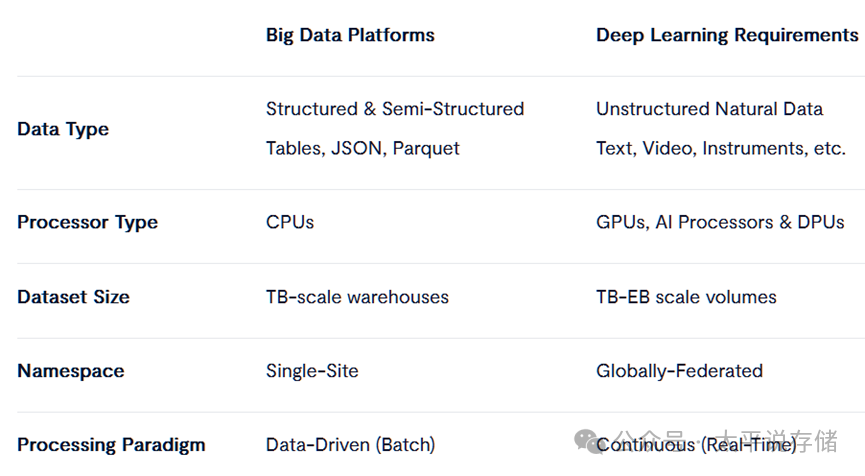865x476 pixels.
Task: Click the "CPUs" table cell
Action: click(290, 222)
